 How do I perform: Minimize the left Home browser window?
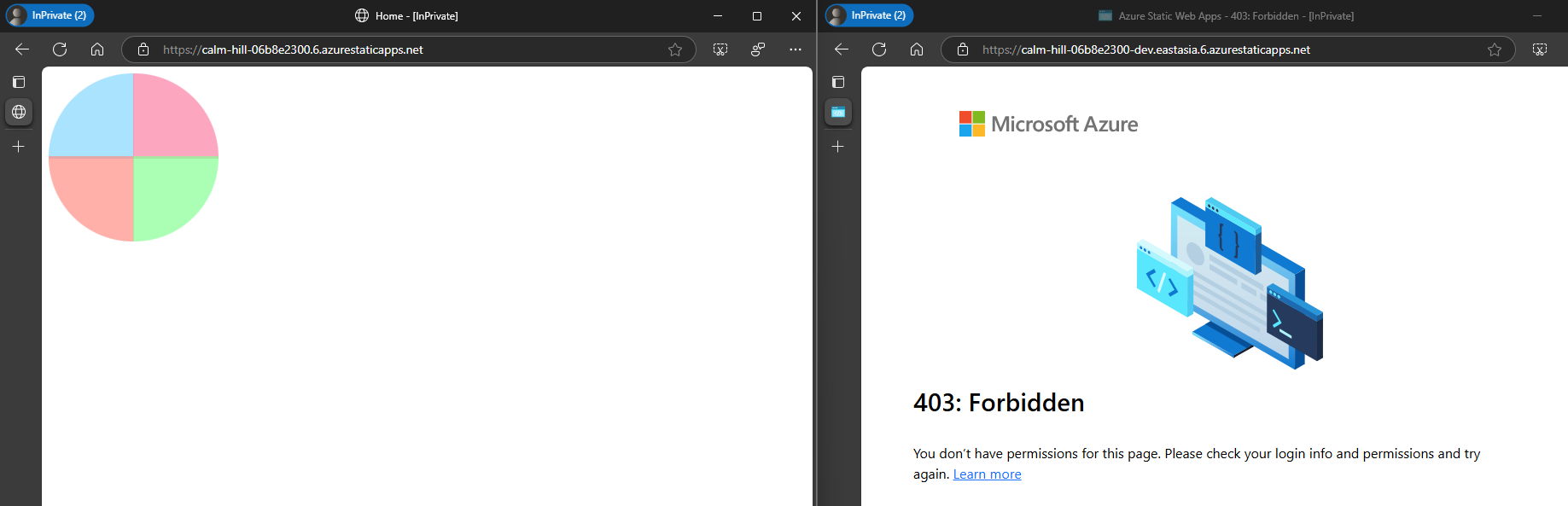718,15
